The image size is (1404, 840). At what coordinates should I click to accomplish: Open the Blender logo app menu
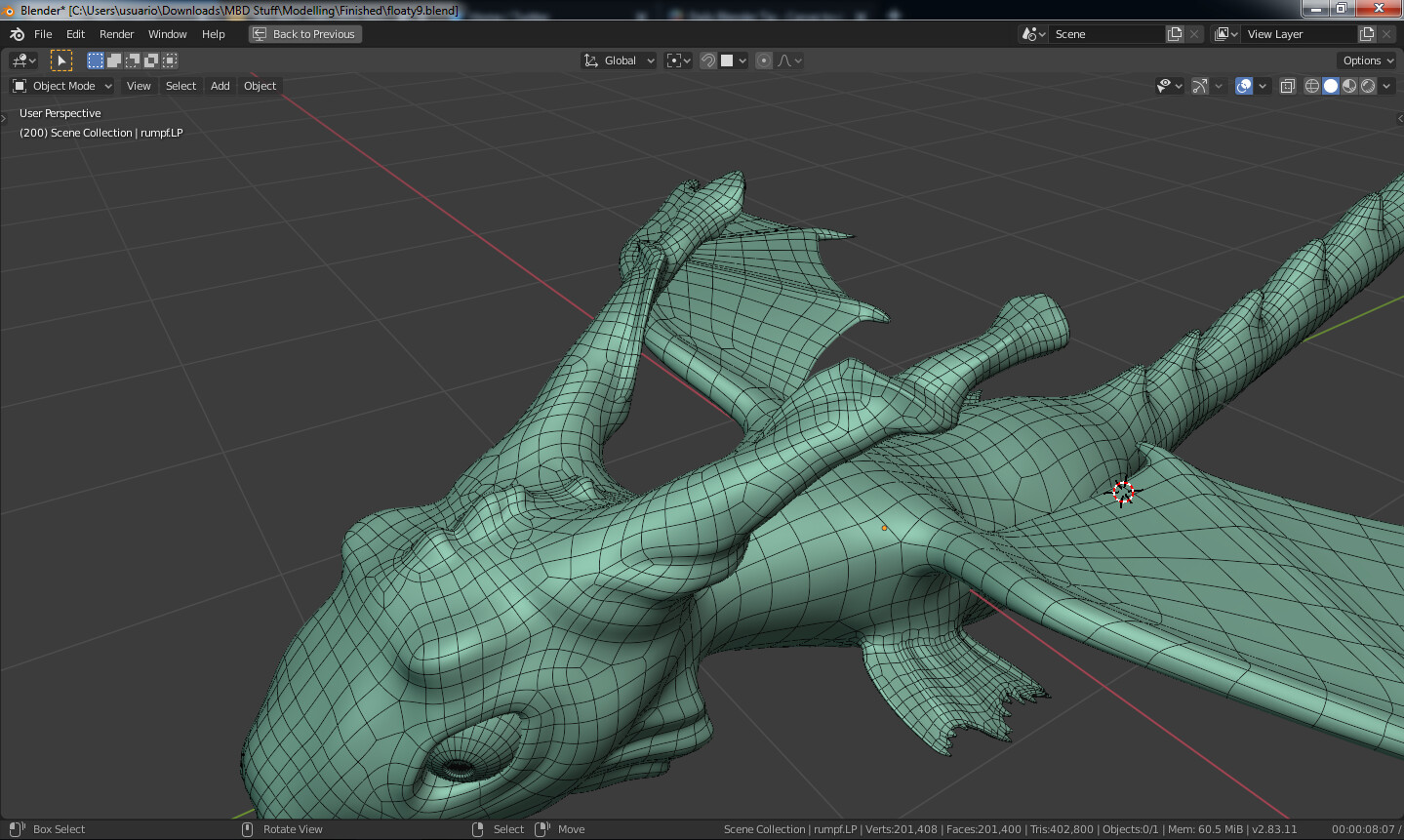(17, 34)
